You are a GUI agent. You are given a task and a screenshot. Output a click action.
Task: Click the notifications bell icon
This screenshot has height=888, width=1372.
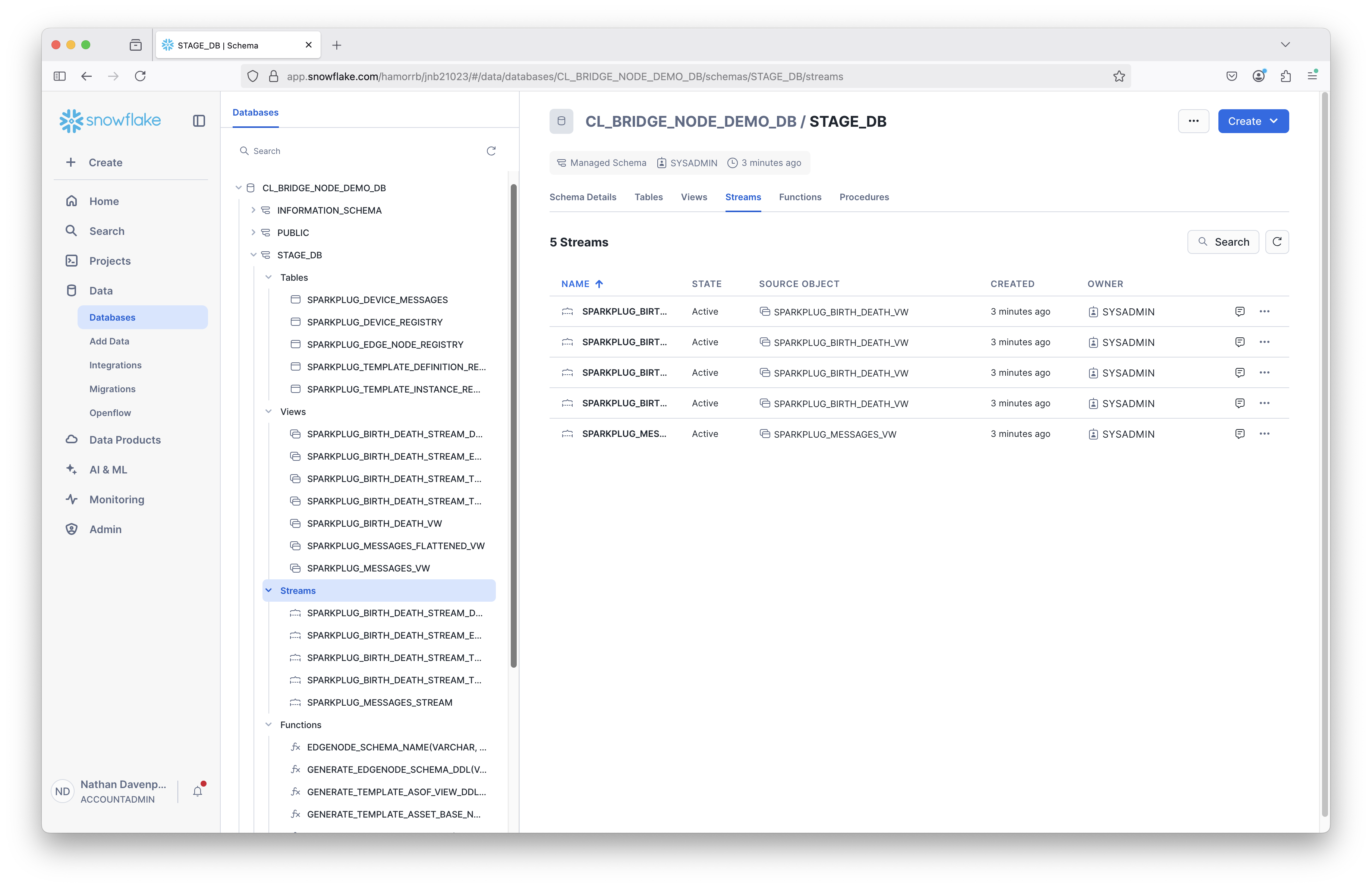198,791
